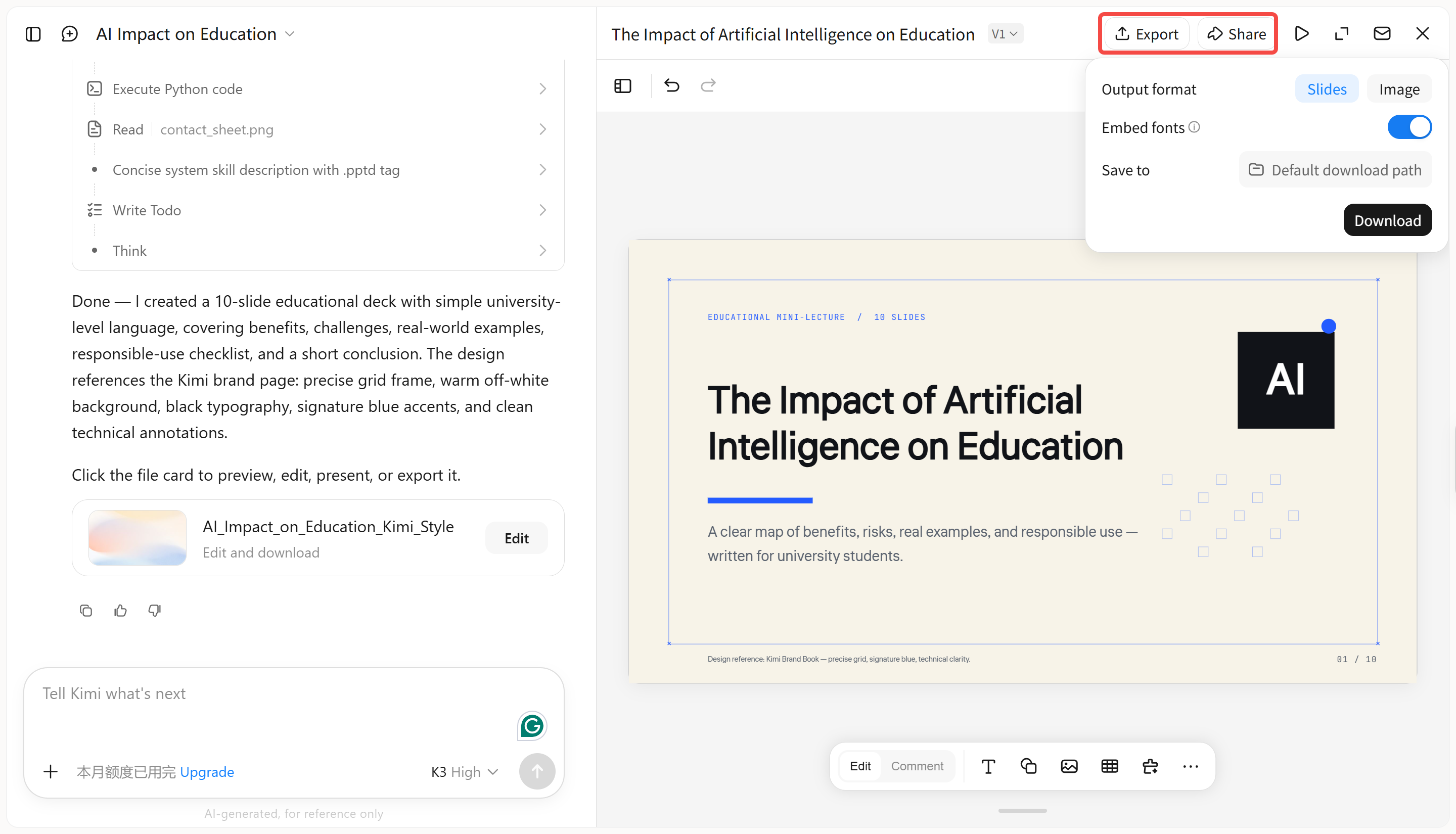1456x834 pixels.
Task: Open the K3 High model dropdown
Action: tap(465, 771)
